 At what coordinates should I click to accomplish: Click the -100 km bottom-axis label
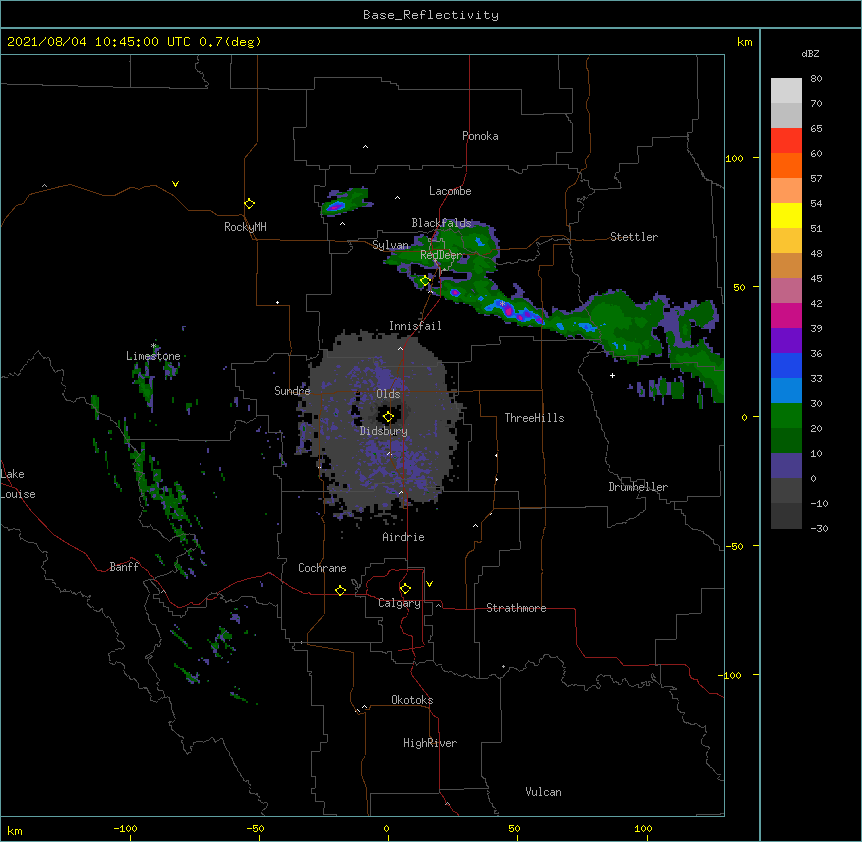pos(125,828)
